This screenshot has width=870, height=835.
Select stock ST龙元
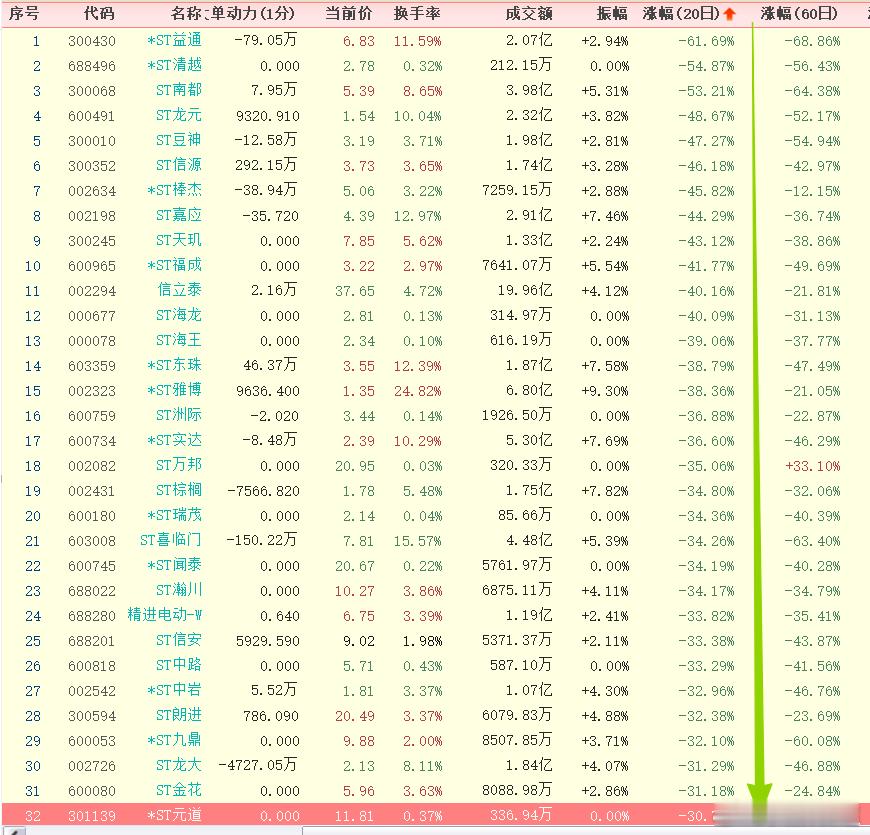(x=179, y=115)
